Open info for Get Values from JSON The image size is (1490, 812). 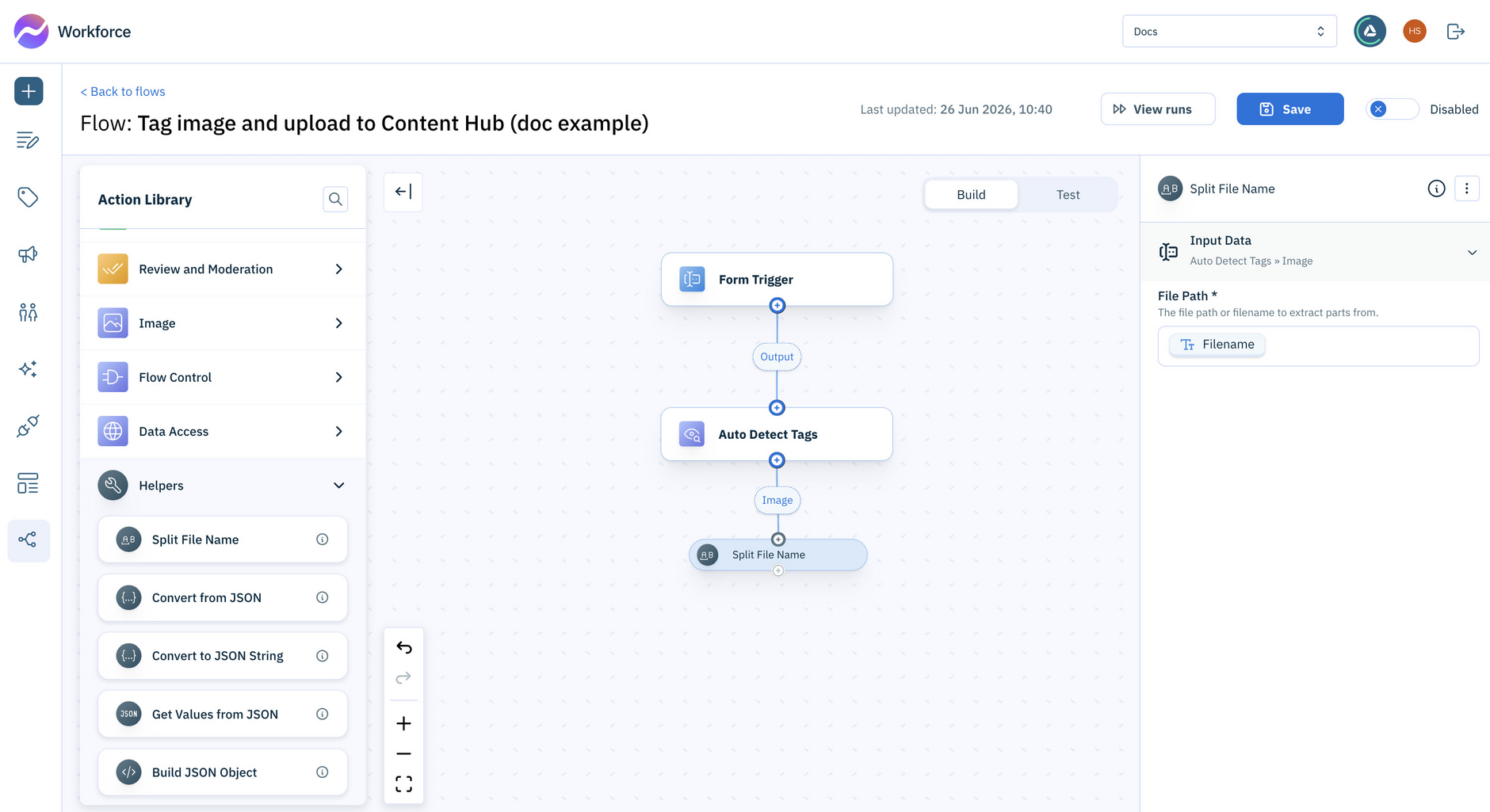pyautogui.click(x=323, y=714)
